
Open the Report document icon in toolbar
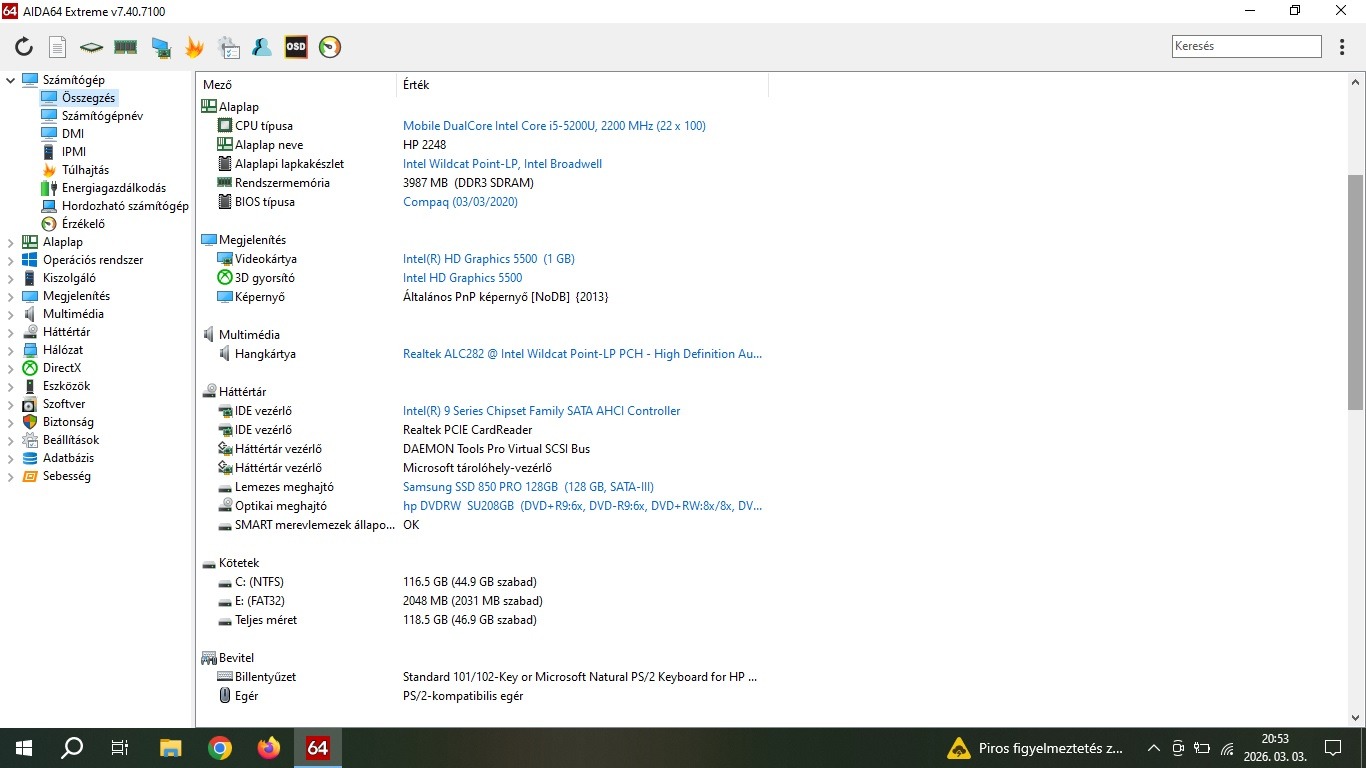(58, 47)
